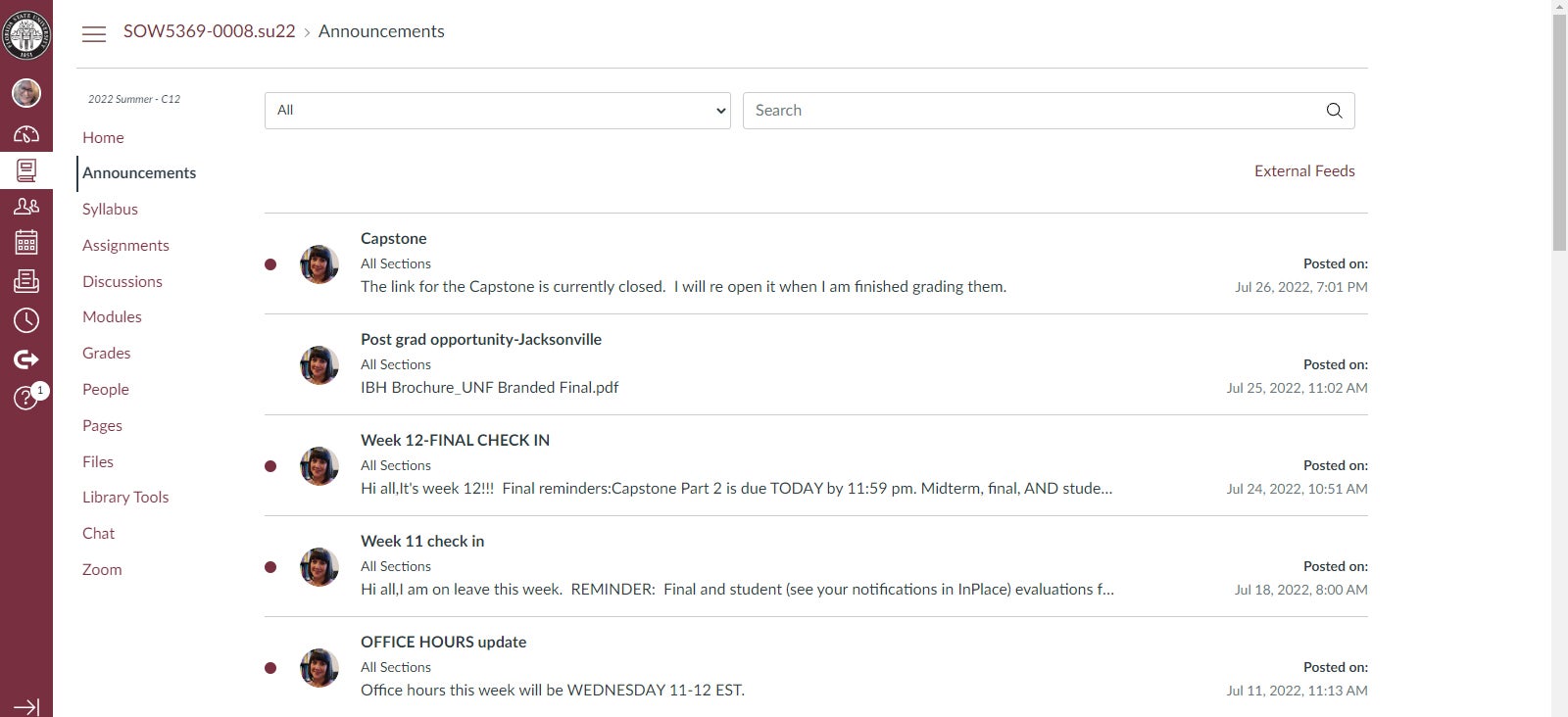
Task: Click the External Feeds link
Action: [1303, 171]
